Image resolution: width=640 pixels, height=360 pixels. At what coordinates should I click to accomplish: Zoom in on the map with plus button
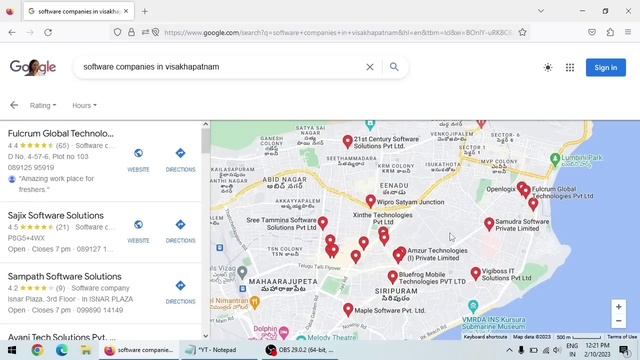(x=618, y=307)
